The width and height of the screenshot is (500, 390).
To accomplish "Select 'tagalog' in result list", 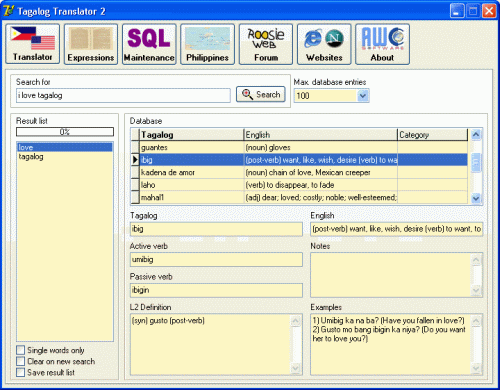I will click(65, 156).
